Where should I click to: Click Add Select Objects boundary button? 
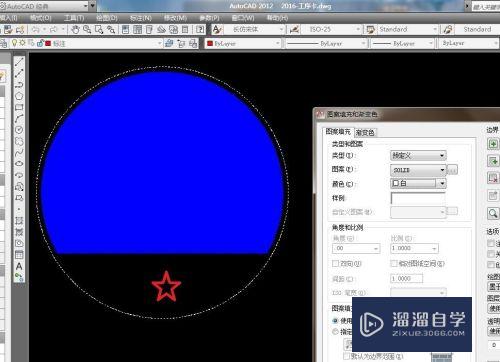[x=493, y=161]
